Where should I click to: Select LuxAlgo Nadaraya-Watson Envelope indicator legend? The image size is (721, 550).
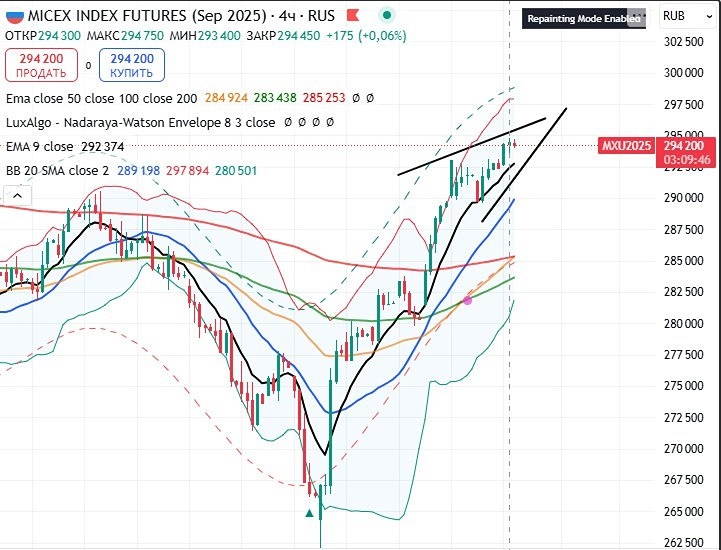pyautogui.click(x=140, y=122)
